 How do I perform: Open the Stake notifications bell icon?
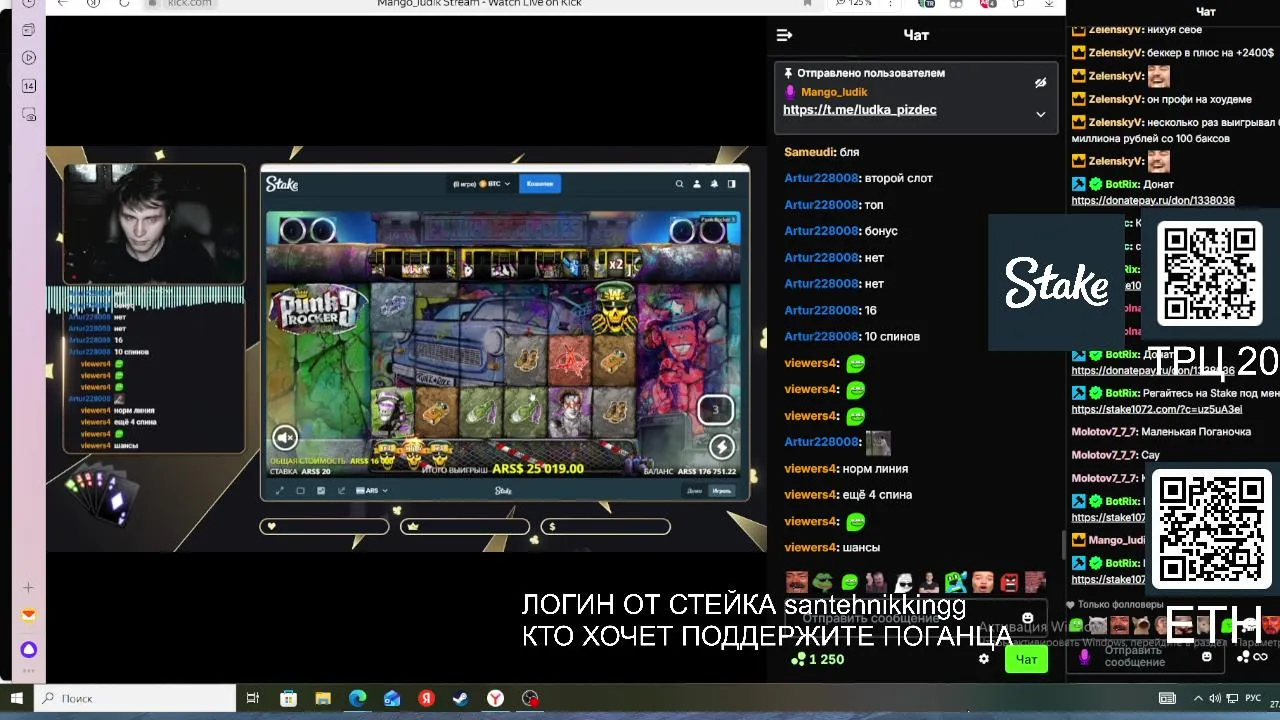click(x=714, y=184)
